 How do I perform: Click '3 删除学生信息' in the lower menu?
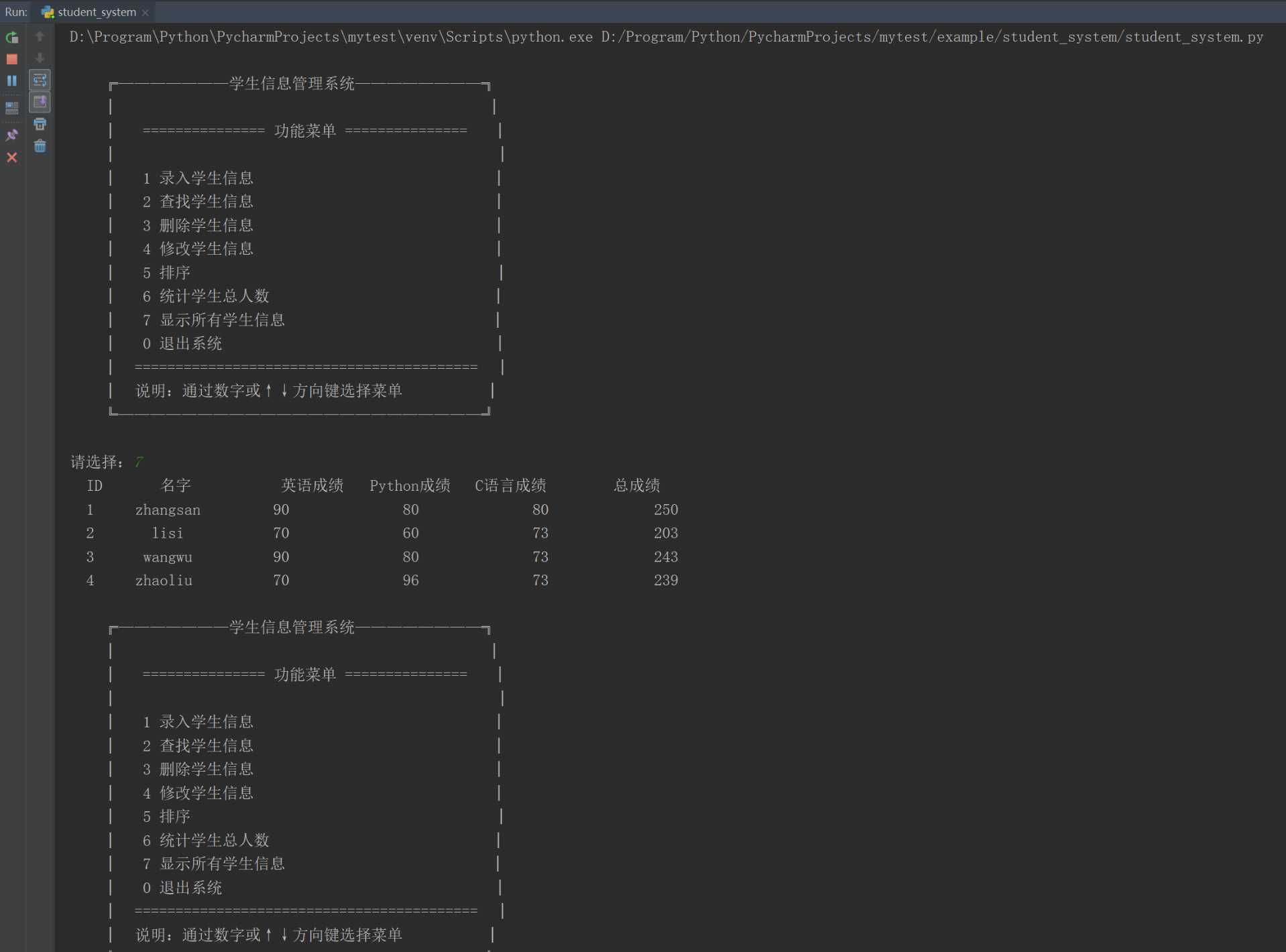[198, 770]
